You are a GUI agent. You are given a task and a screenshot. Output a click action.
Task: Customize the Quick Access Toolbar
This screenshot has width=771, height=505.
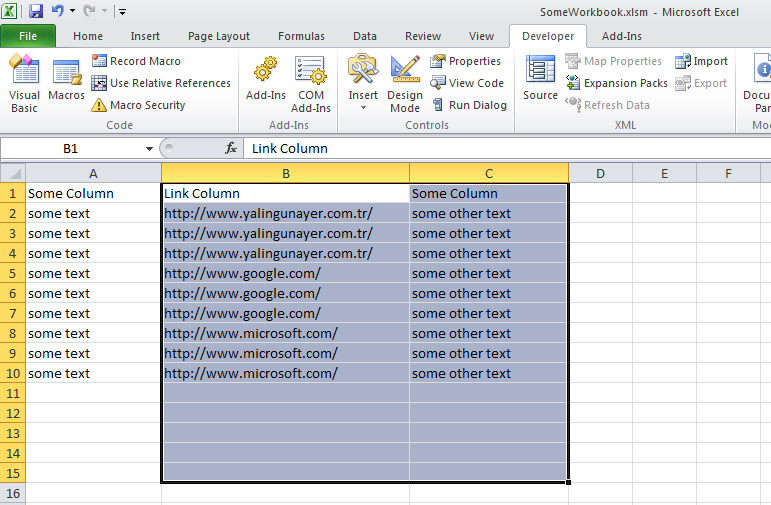pyautogui.click(x=122, y=11)
